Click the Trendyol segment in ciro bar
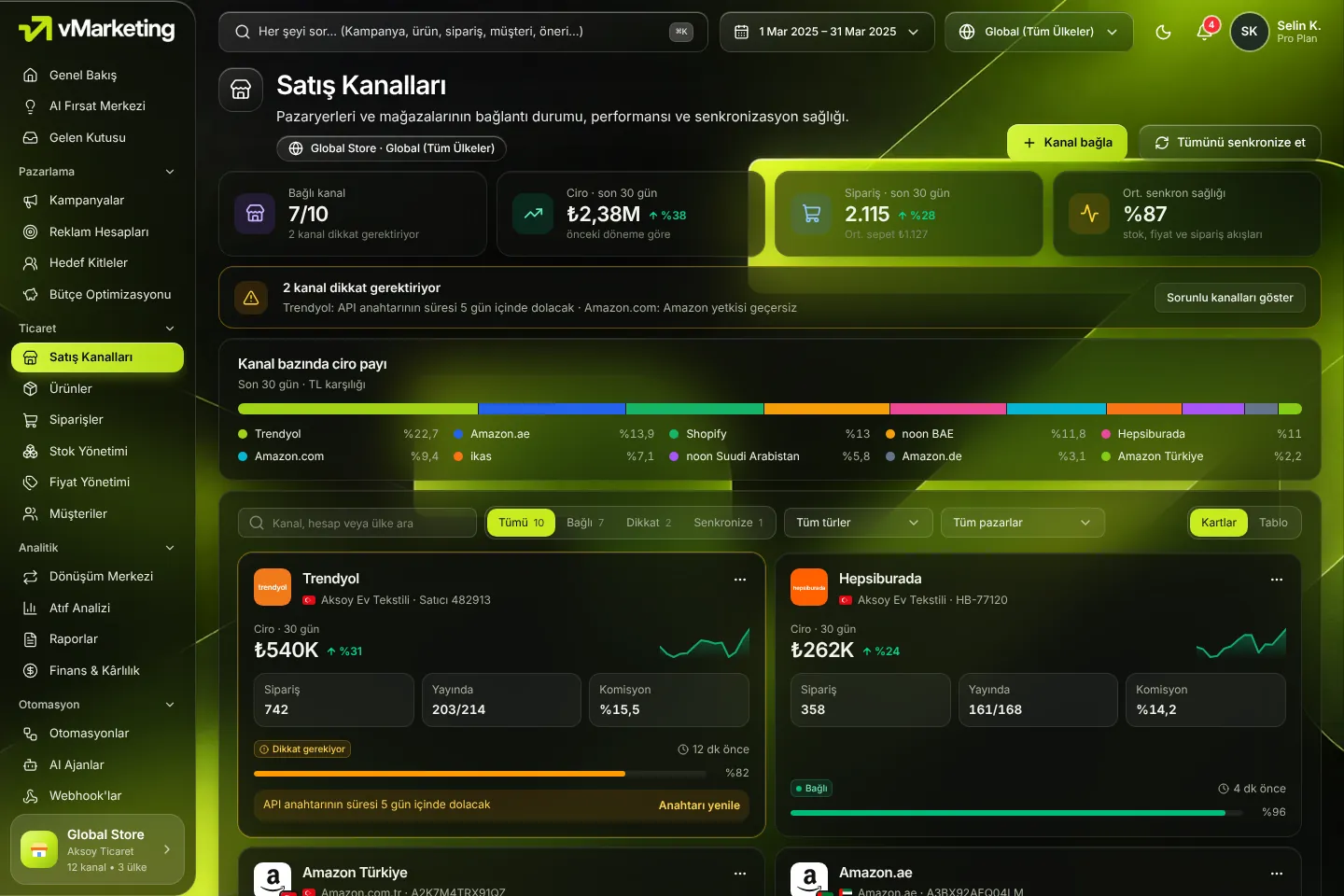The image size is (1344, 896). coord(358,409)
